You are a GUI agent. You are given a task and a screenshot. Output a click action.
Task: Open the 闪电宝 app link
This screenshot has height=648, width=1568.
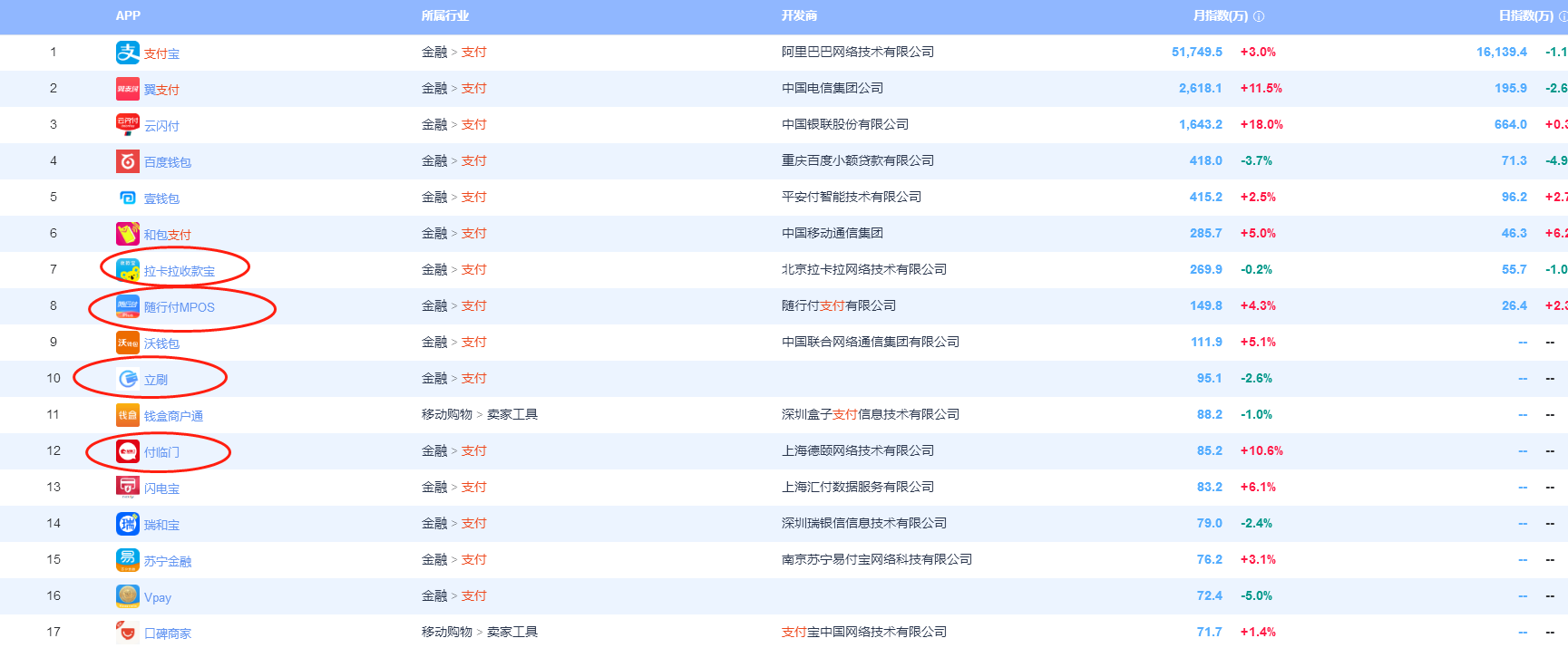point(161,488)
